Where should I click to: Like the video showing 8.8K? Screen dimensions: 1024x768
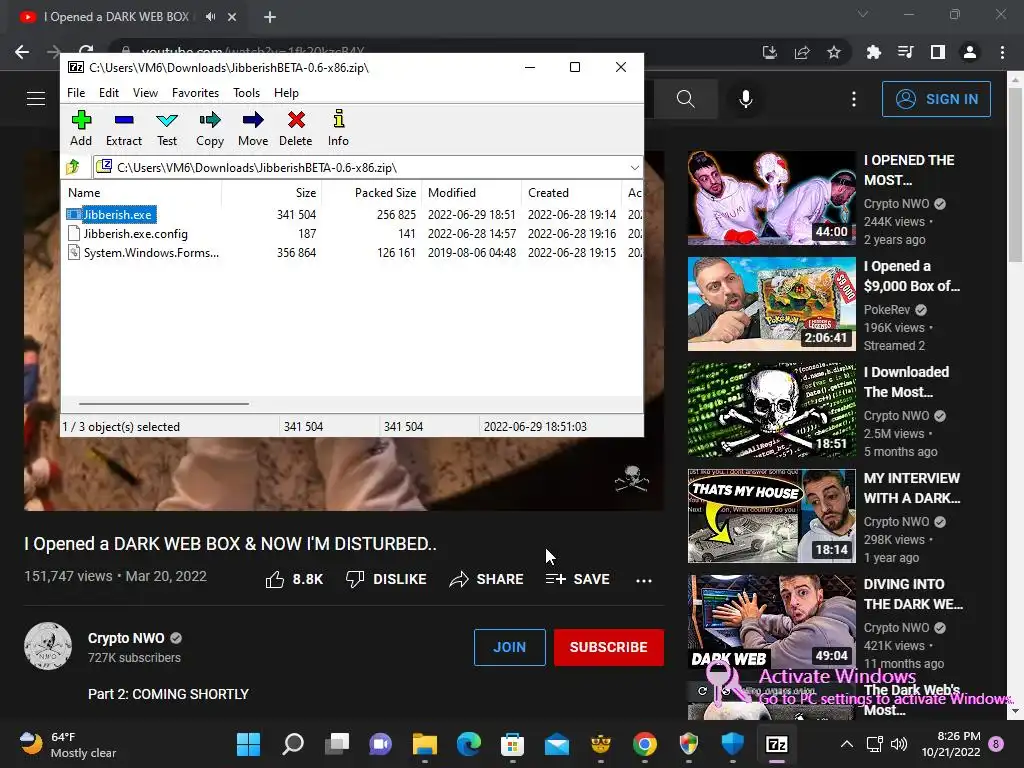tap(295, 579)
